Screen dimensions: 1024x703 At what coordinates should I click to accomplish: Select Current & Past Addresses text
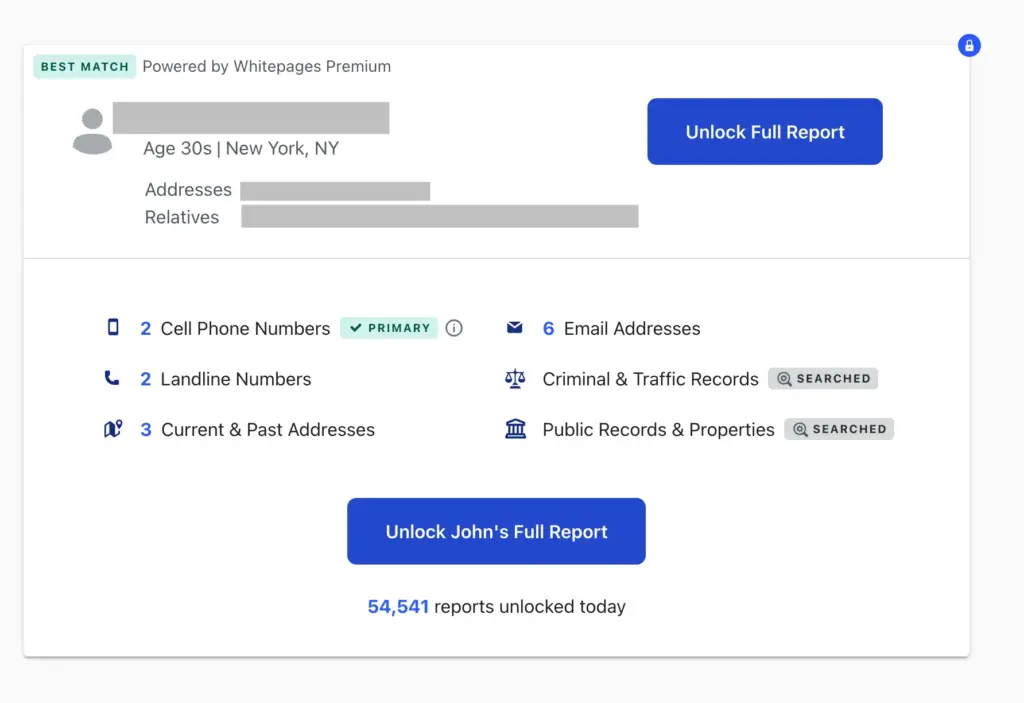coord(268,430)
